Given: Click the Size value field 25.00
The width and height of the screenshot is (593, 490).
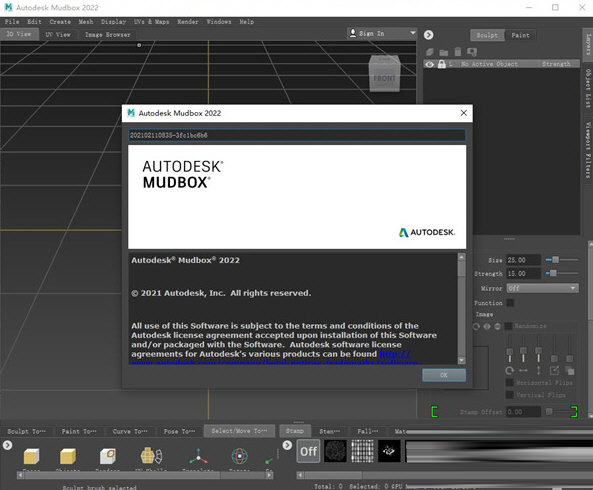Looking at the screenshot, I should [x=523, y=260].
